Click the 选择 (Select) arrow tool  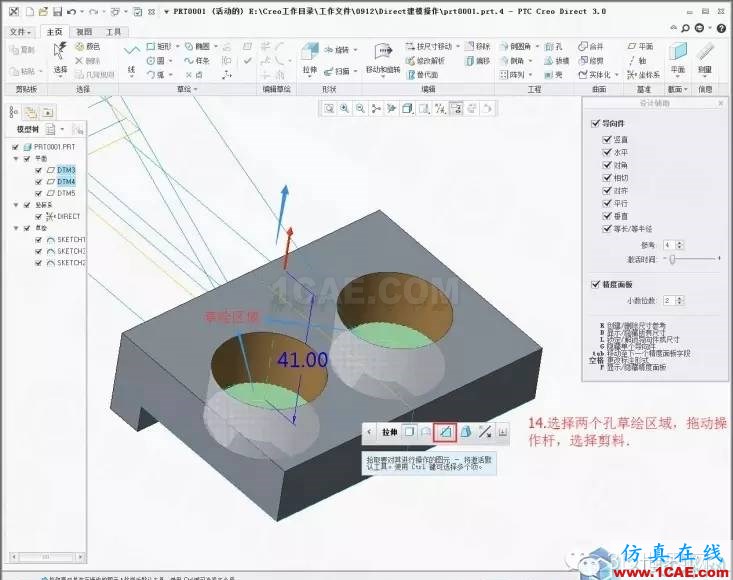(60, 58)
